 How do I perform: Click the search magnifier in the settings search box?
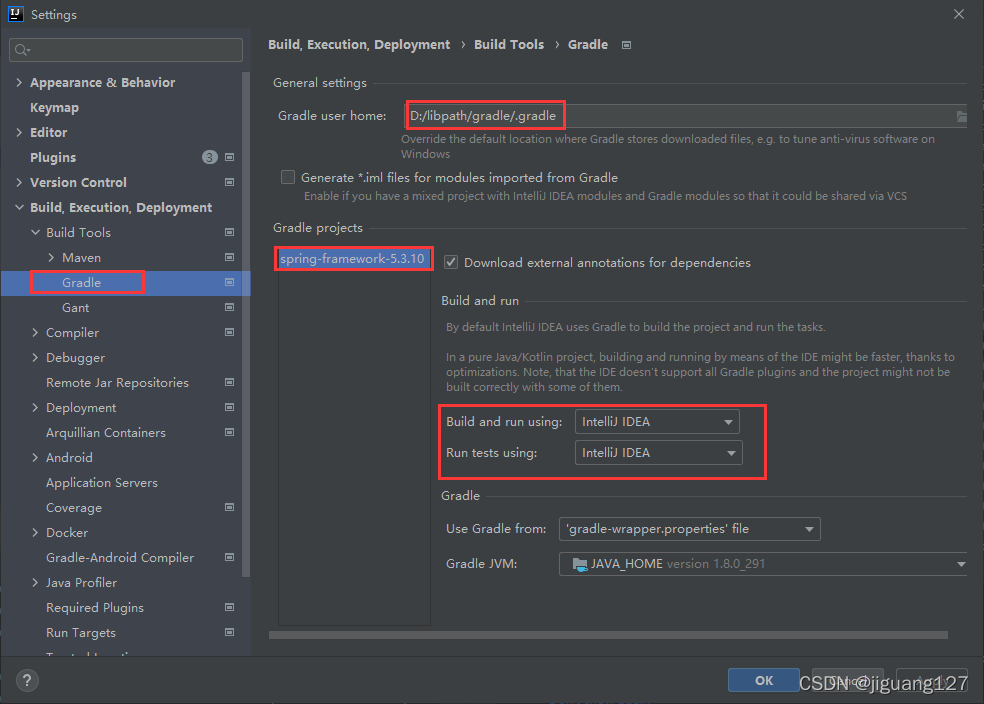(19, 49)
